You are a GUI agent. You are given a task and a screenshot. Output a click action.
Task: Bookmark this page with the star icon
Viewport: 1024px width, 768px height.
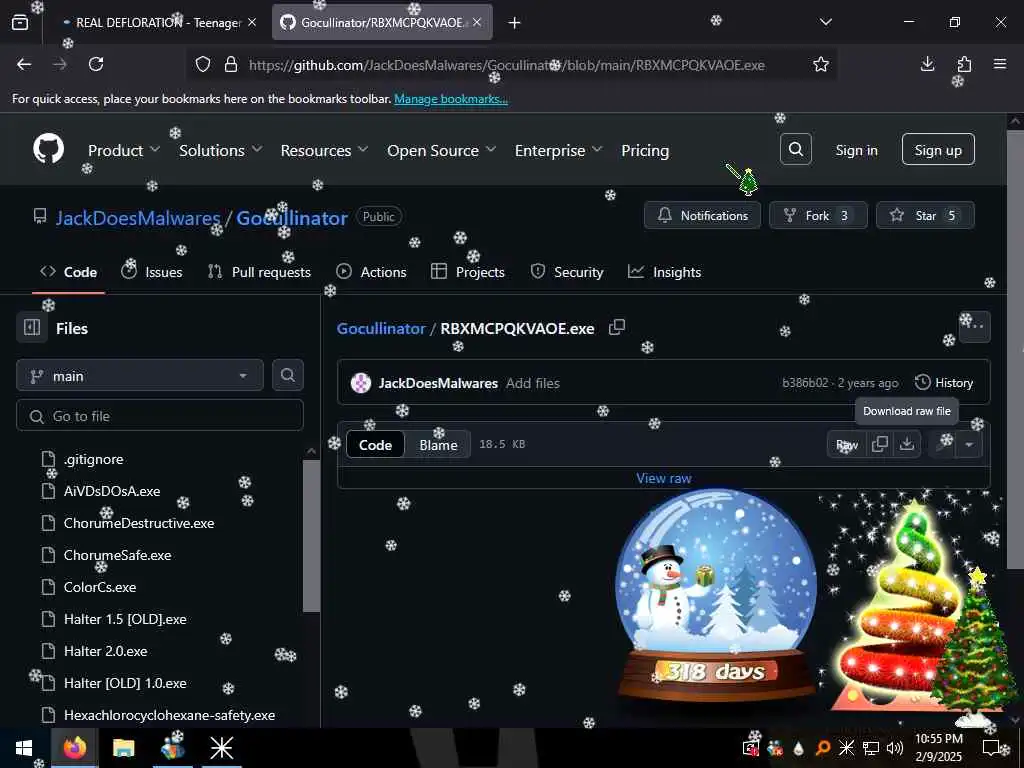pyautogui.click(x=820, y=64)
